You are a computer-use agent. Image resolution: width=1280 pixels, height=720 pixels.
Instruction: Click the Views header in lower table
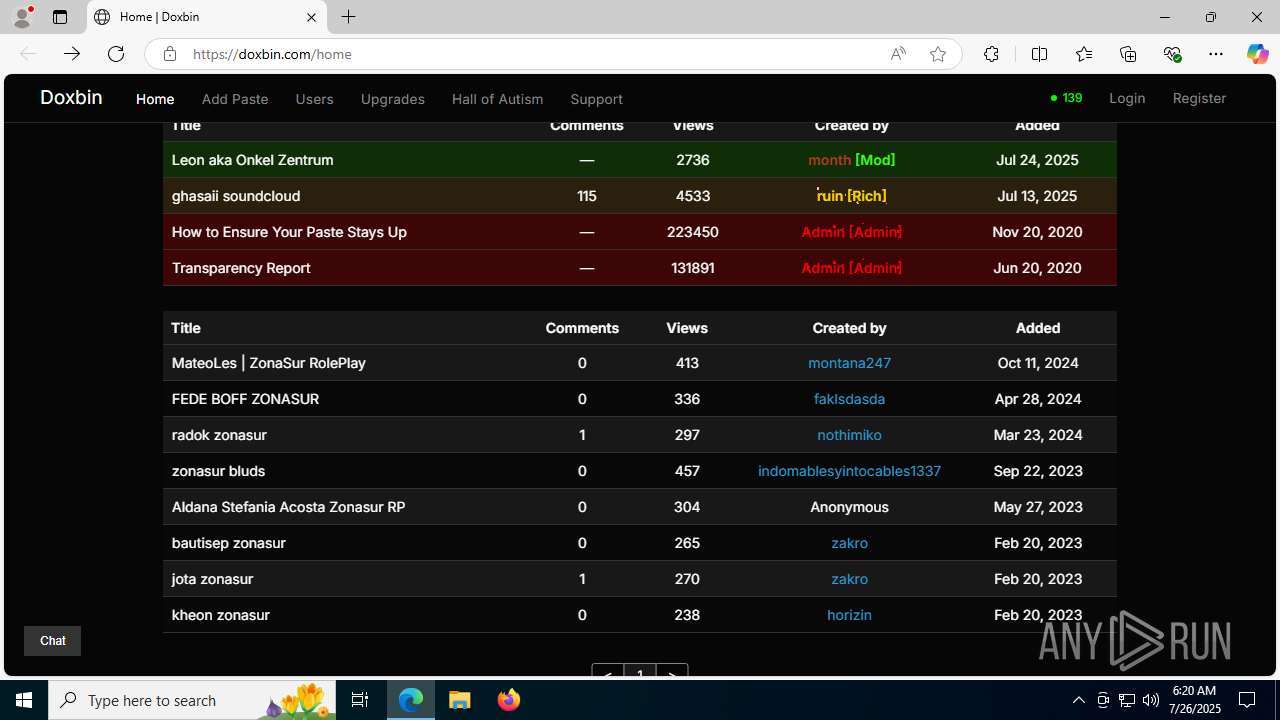(x=687, y=328)
